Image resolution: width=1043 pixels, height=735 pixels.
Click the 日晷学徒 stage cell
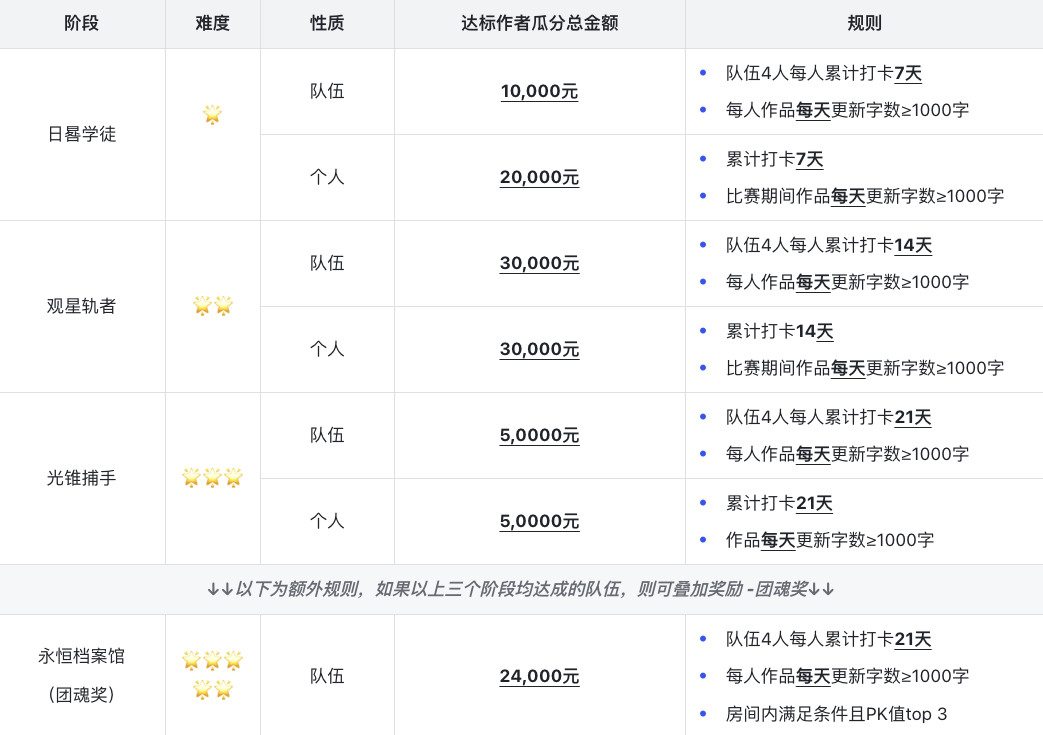pos(82,134)
